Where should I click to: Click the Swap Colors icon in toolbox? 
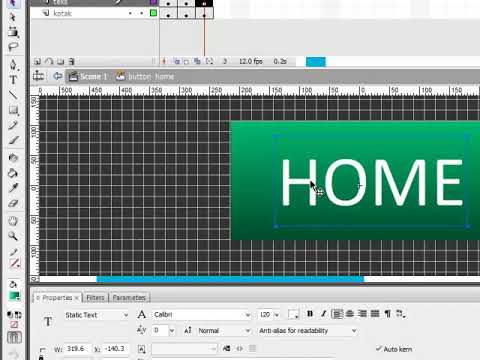click(x=18, y=314)
